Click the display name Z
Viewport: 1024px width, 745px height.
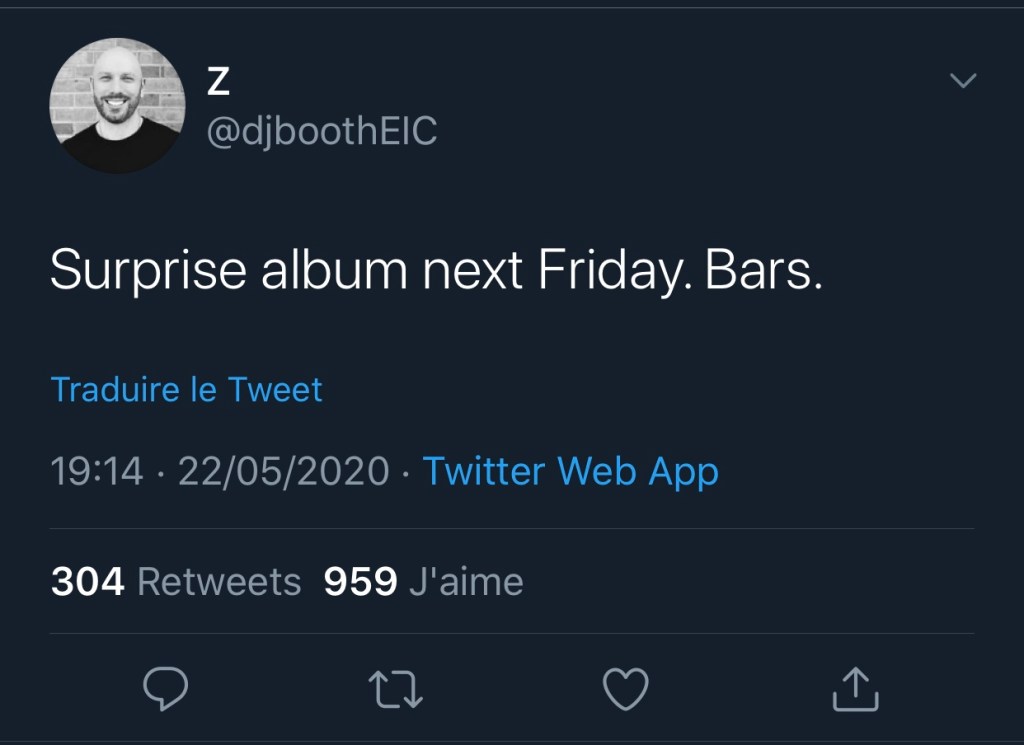pos(218,82)
